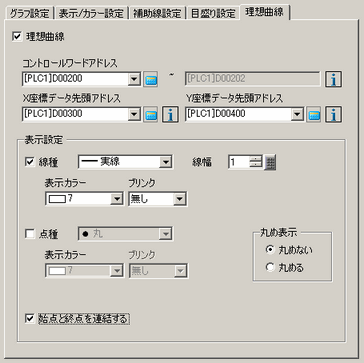Click the [PLC1]D00400 address text field
The width and height of the screenshot is (364, 363).
pos(238,115)
